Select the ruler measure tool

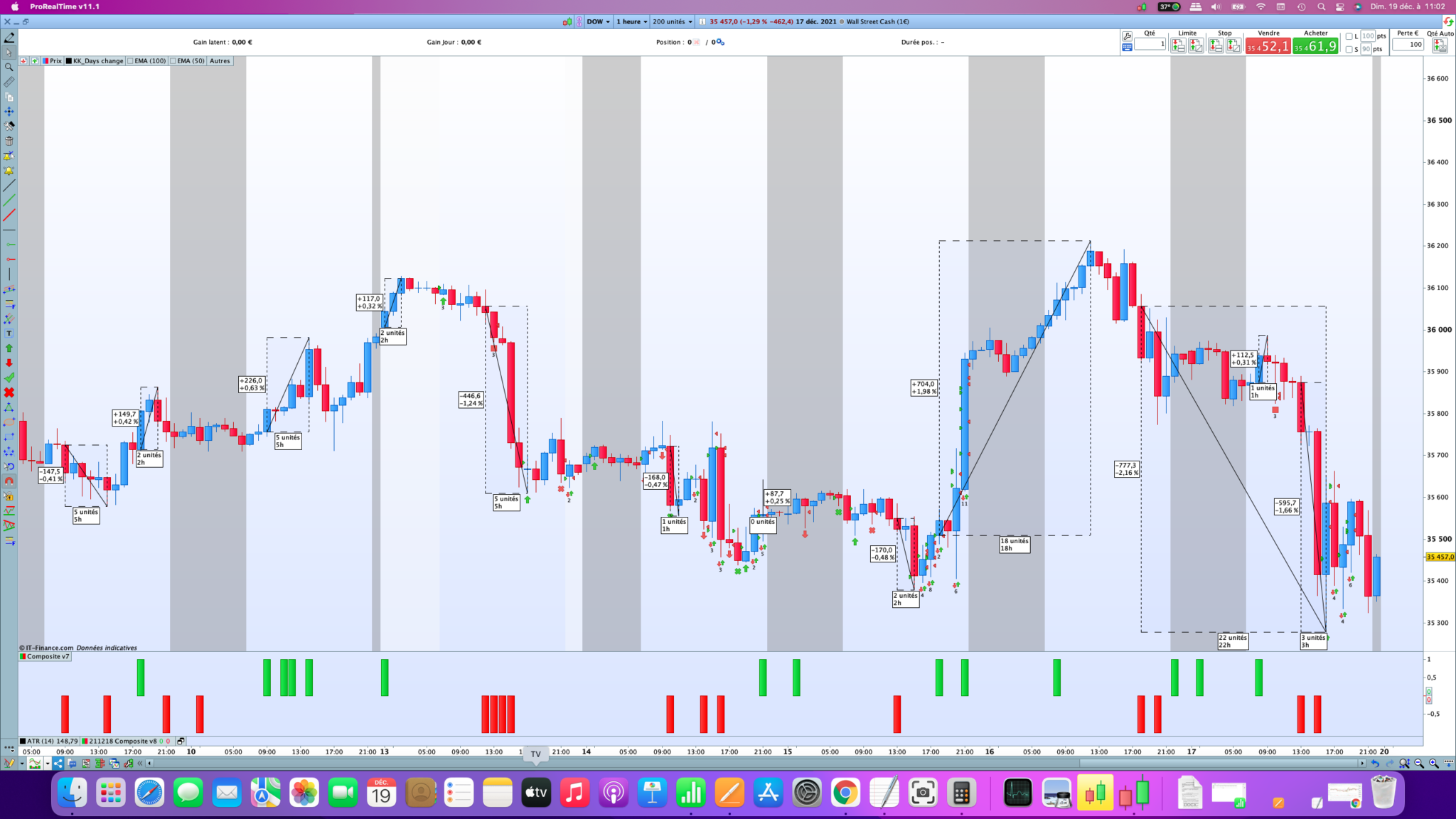click(x=9, y=82)
